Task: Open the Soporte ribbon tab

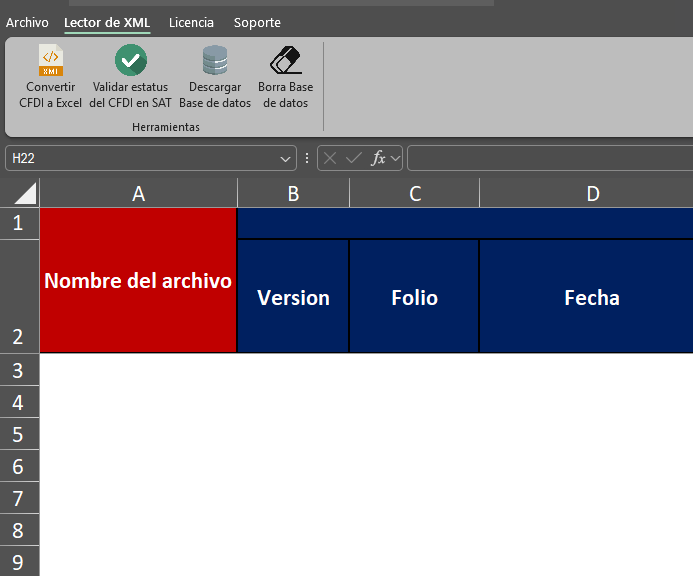Action: (257, 22)
